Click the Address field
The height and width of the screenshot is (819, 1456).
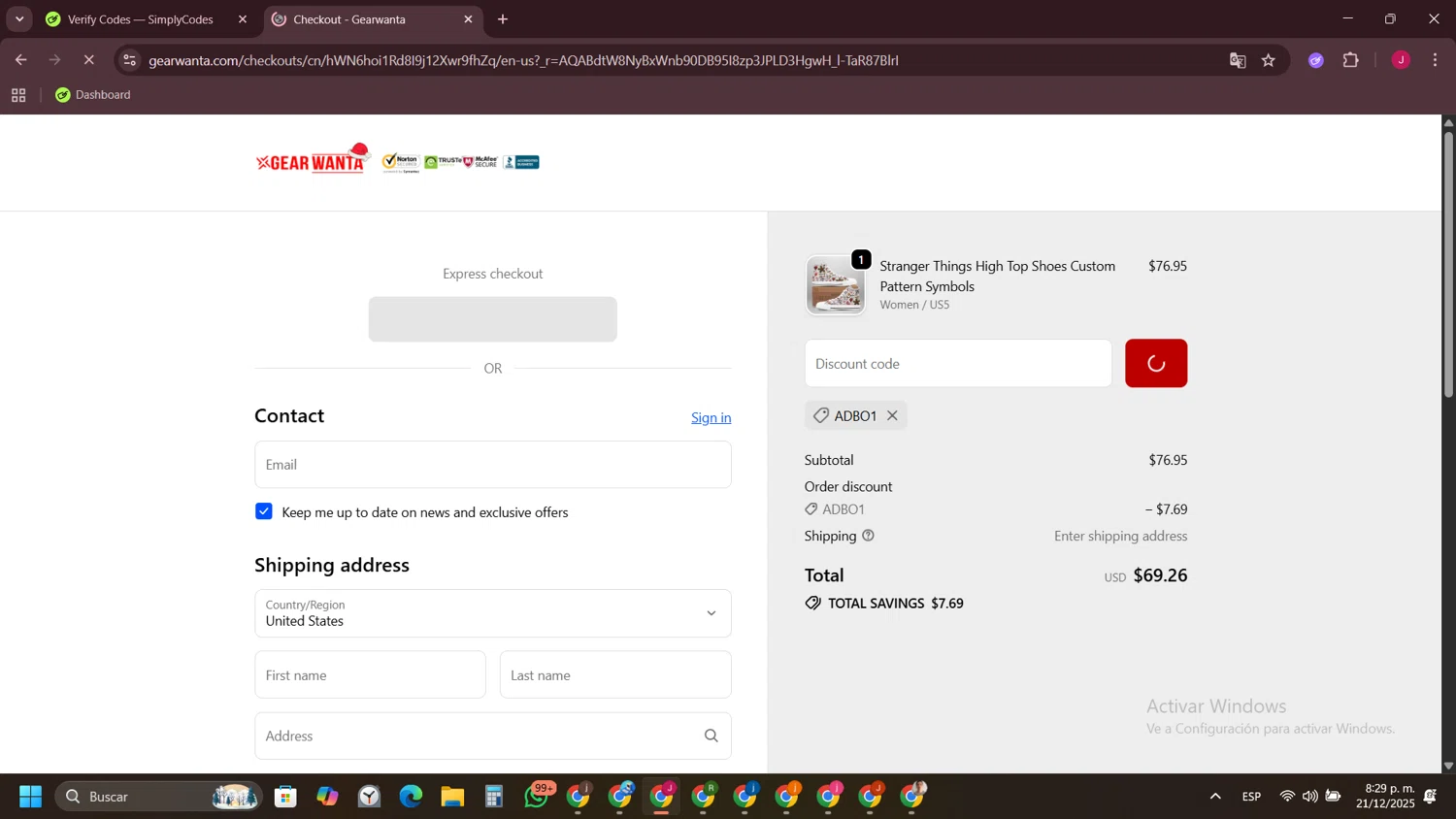click(x=492, y=736)
